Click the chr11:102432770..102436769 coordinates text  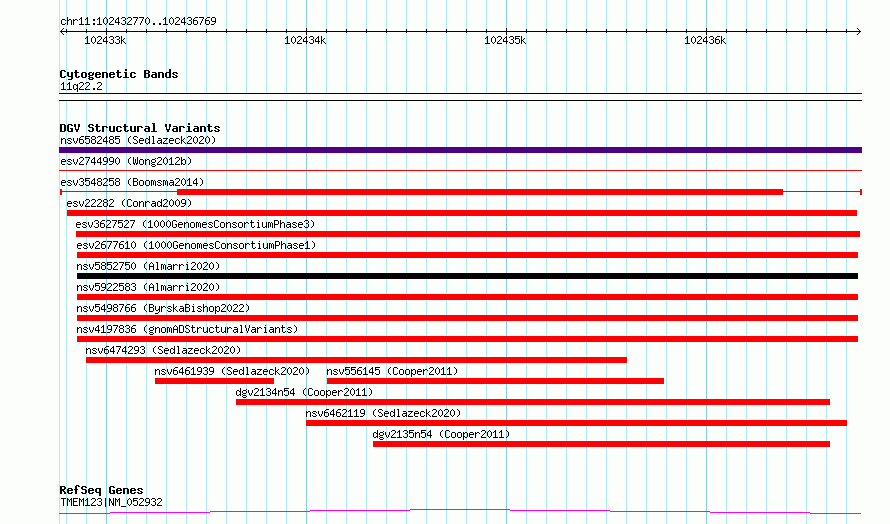[138, 22]
